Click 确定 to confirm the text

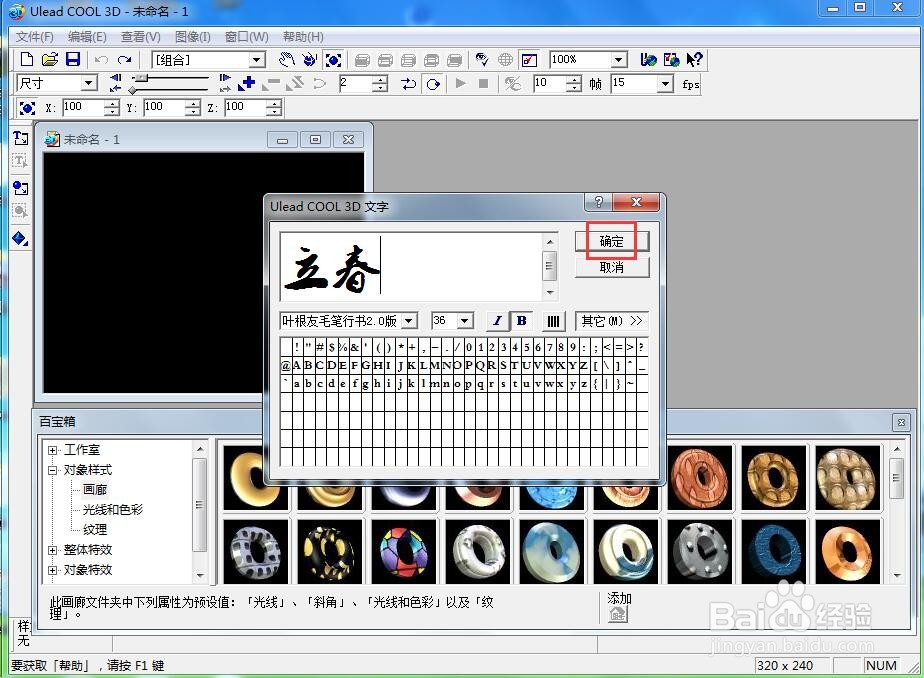[612, 241]
